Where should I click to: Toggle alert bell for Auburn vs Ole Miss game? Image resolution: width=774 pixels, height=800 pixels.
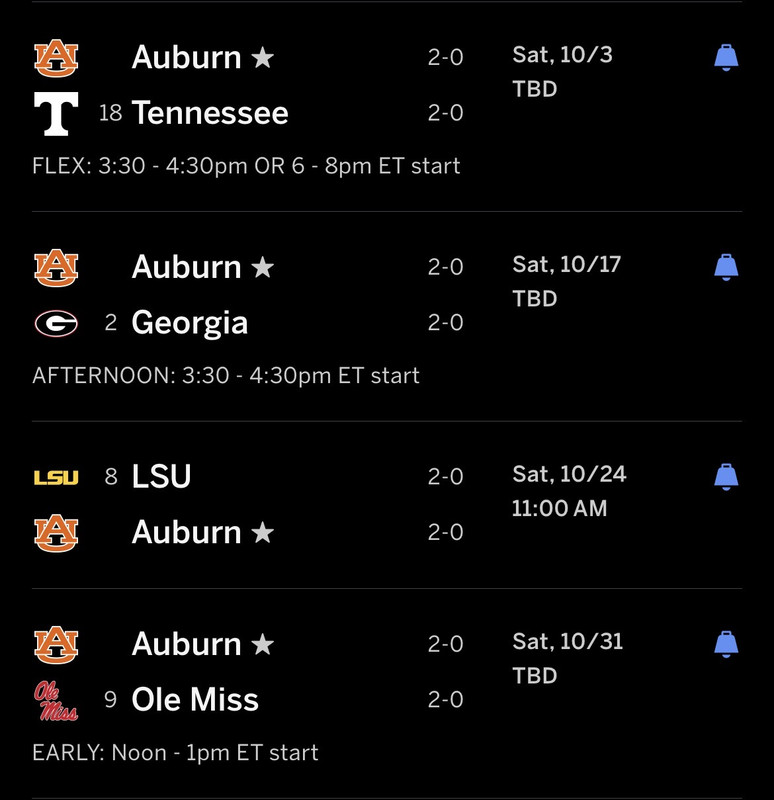click(726, 644)
